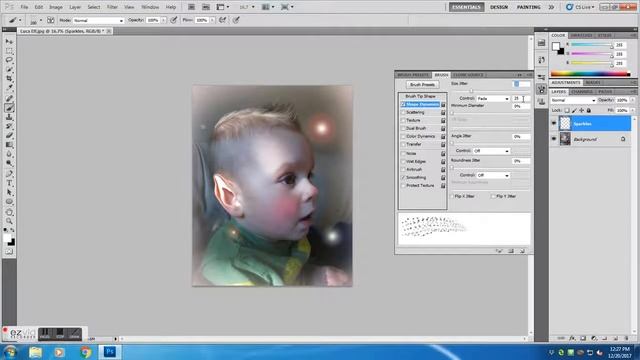Select the Lasso tool
640x360 pixels.
click(x=9, y=60)
